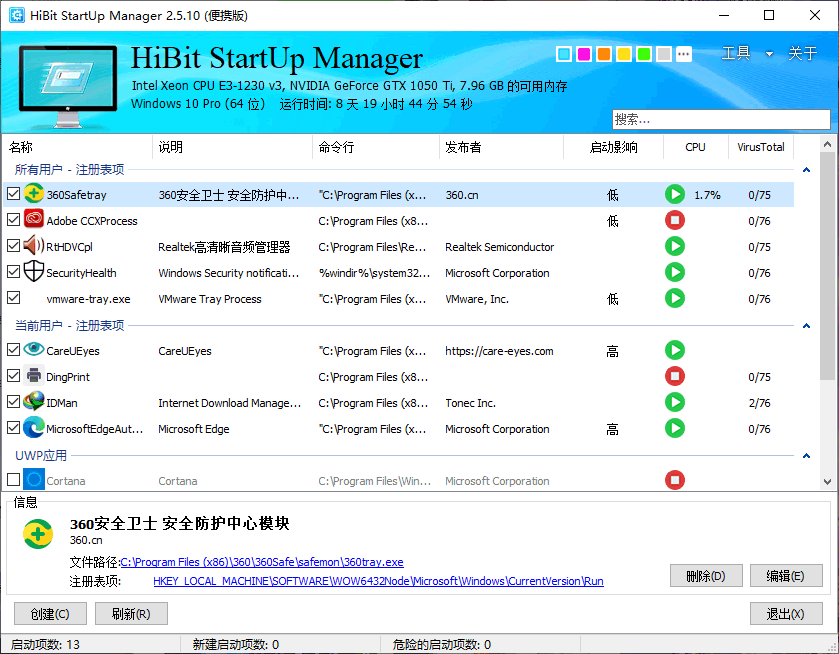Click the 360Safetray shield icon
Screen dimensions: 839x654
(34, 194)
